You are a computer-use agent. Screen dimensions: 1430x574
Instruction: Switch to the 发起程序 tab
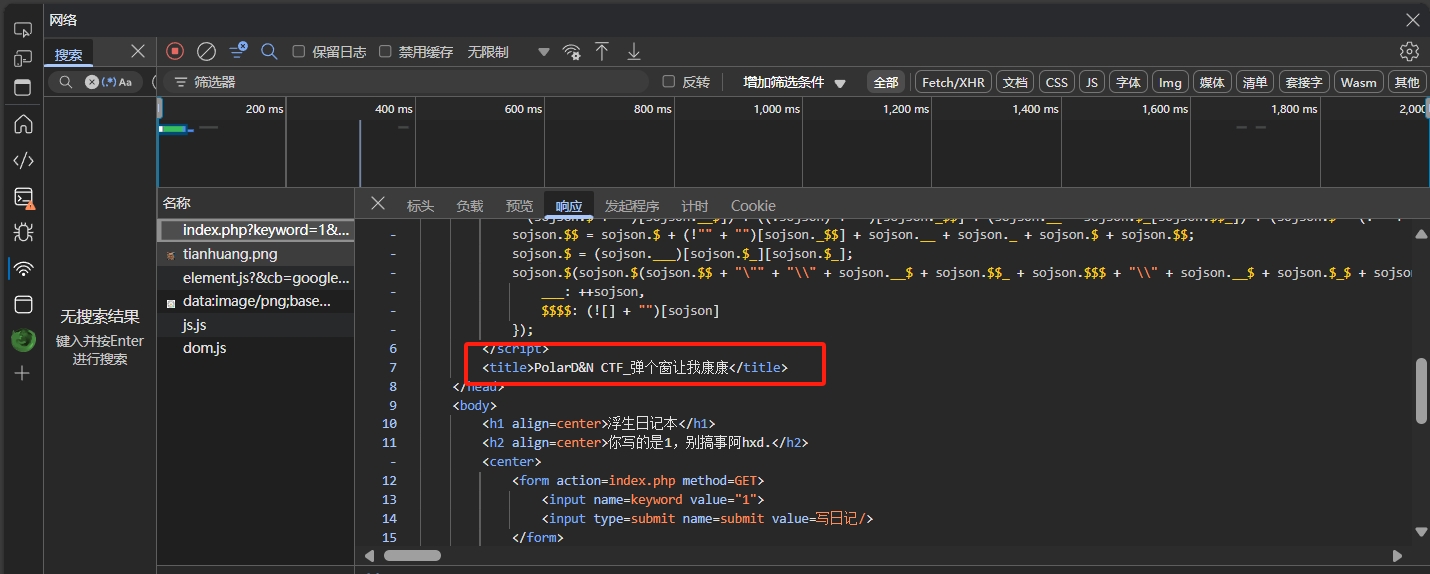[632, 205]
